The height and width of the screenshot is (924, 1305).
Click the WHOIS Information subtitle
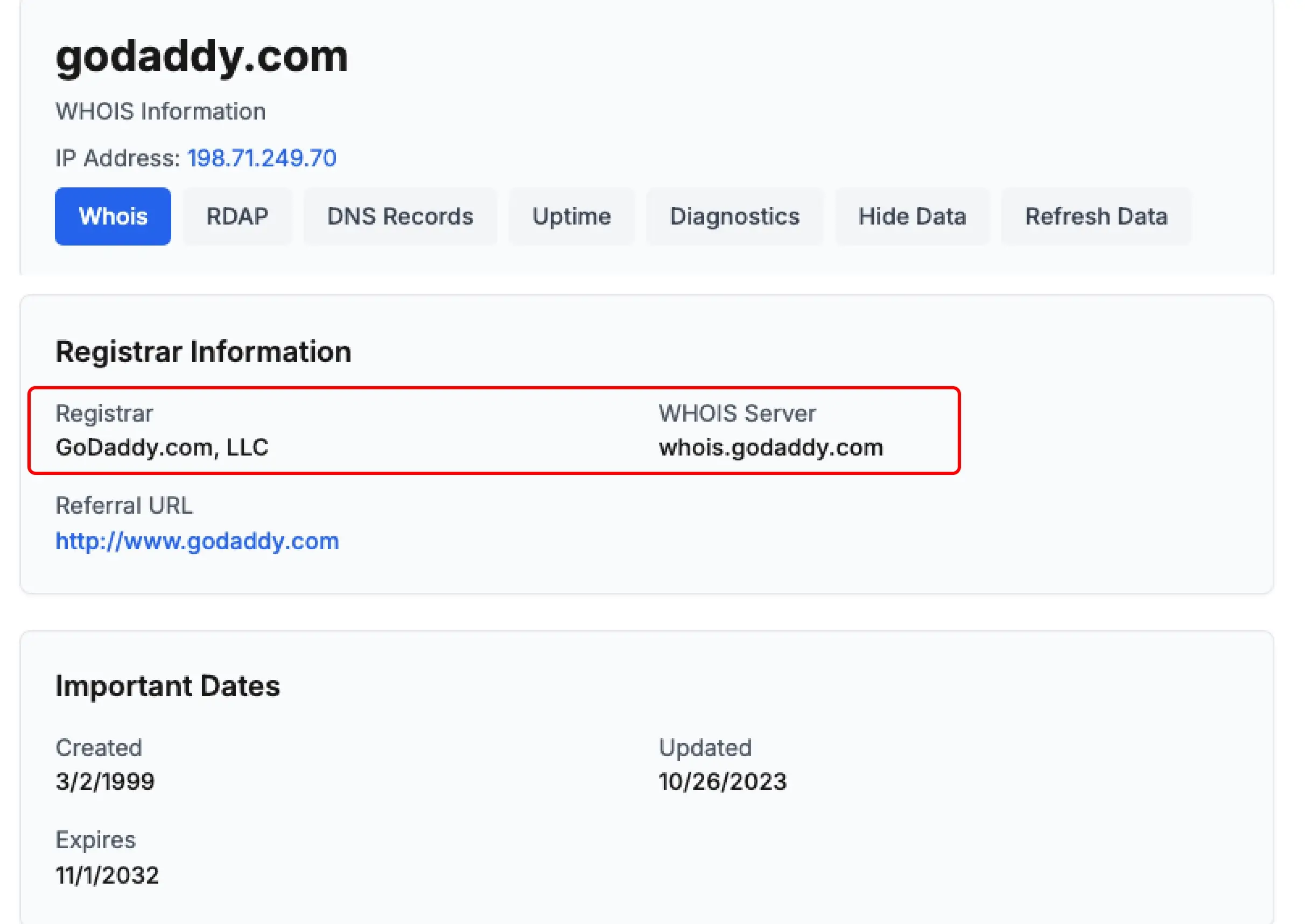[160, 111]
